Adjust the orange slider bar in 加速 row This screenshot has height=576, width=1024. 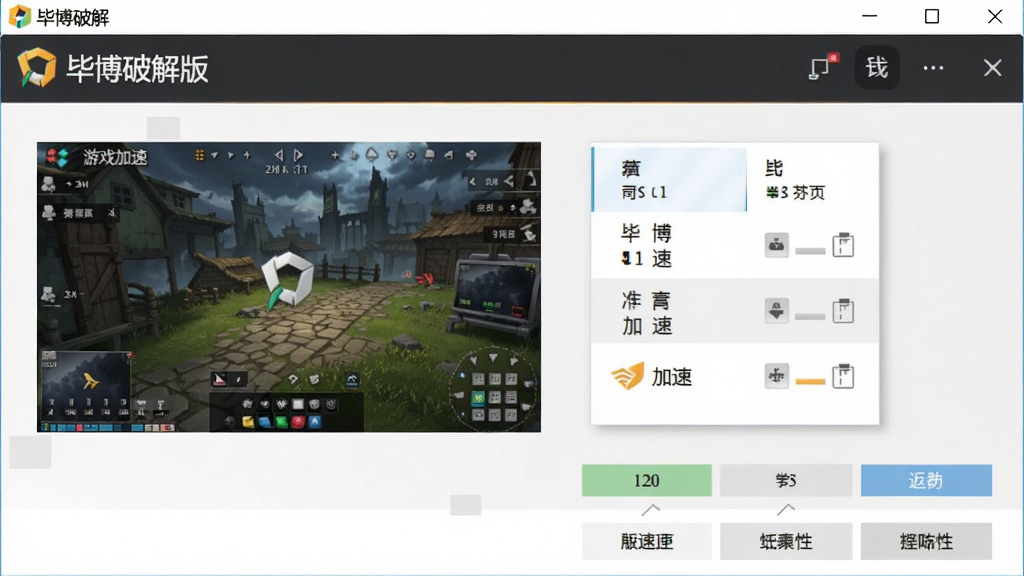[810, 381]
